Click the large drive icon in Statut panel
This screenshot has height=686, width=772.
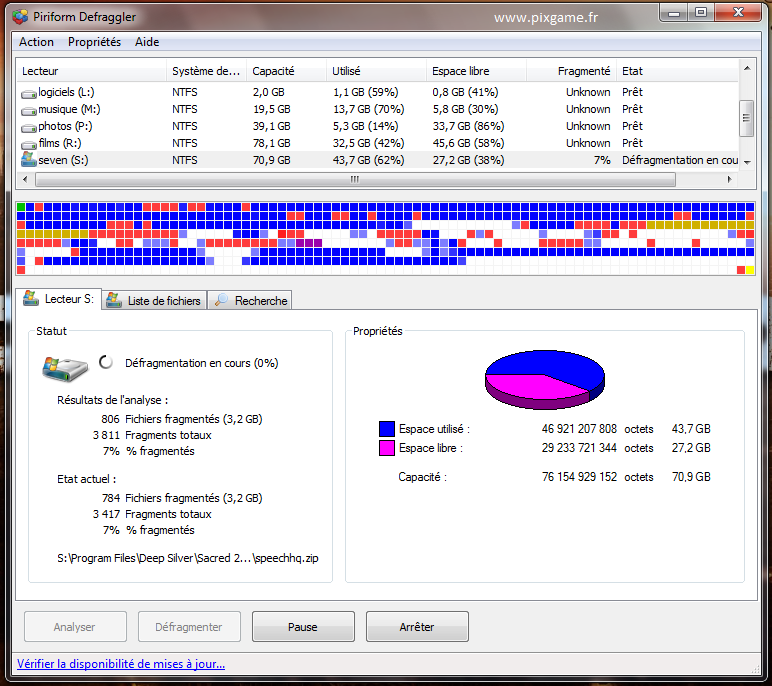pos(65,369)
